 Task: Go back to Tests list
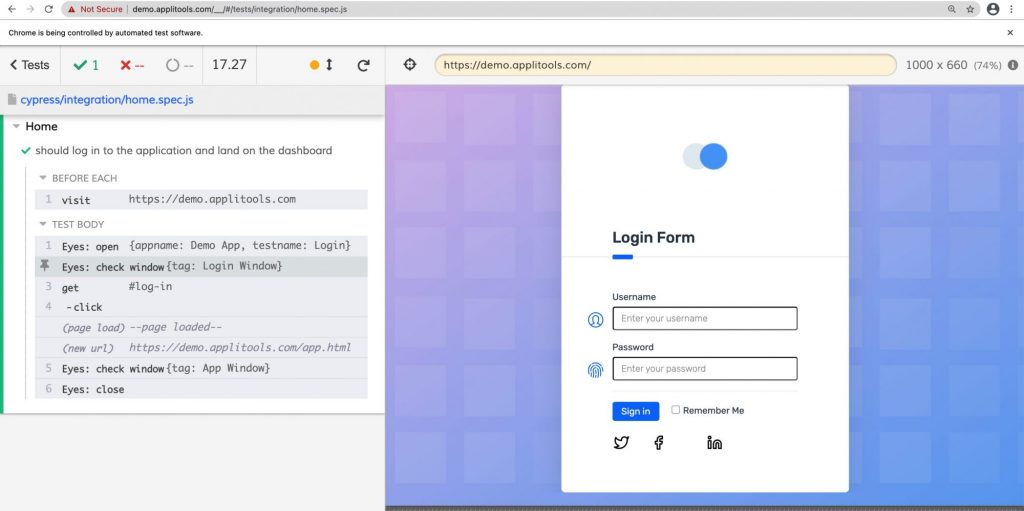(x=29, y=65)
